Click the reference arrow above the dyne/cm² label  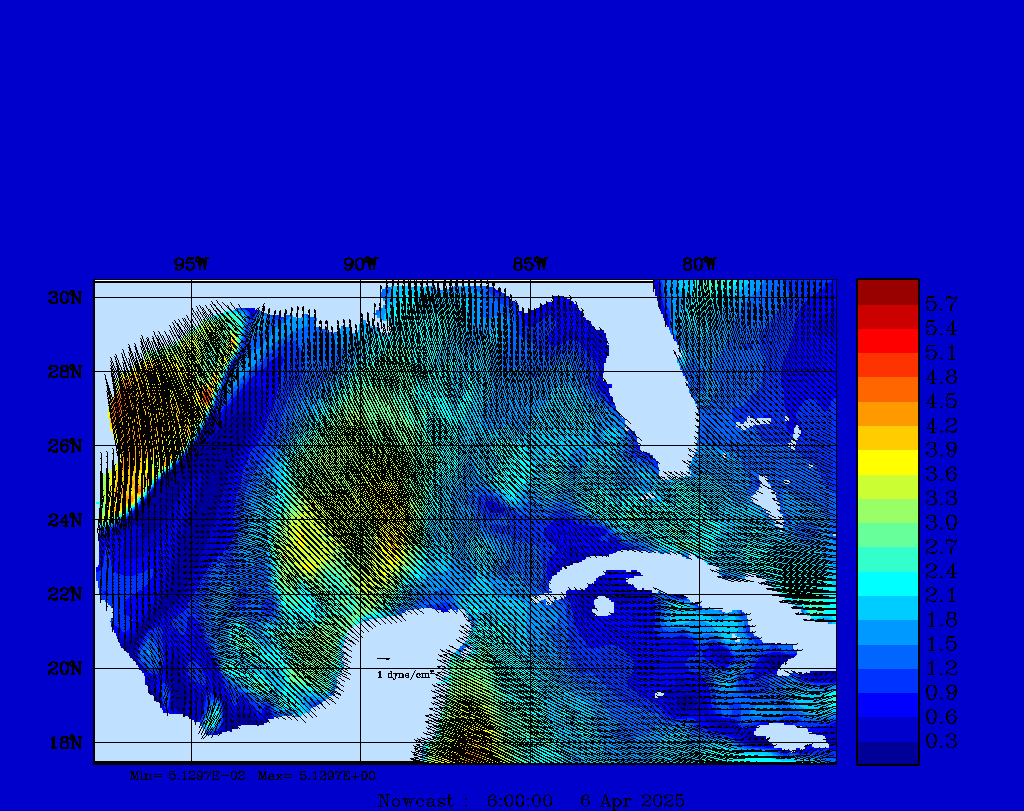pos(384,659)
